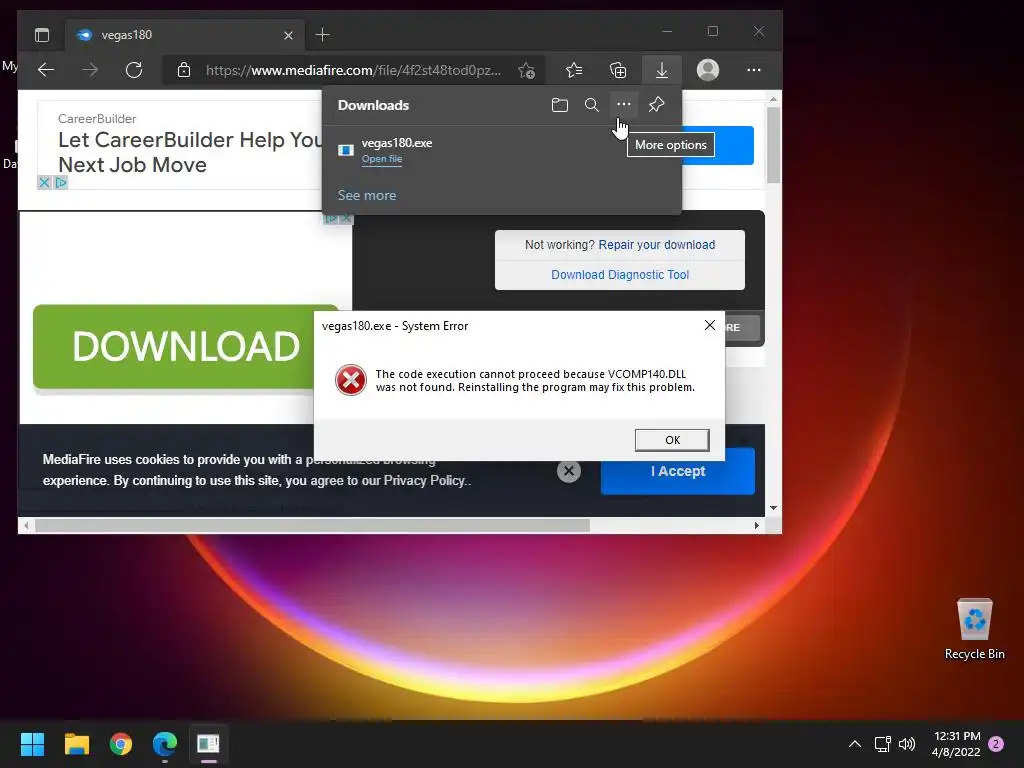Click the red error icon in dialog

(x=351, y=380)
